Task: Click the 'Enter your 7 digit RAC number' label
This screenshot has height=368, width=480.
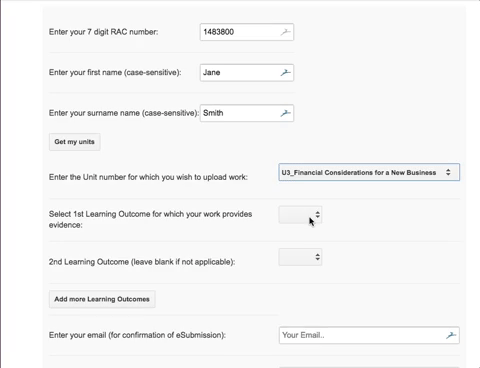Action: pyautogui.click(x=103, y=32)
